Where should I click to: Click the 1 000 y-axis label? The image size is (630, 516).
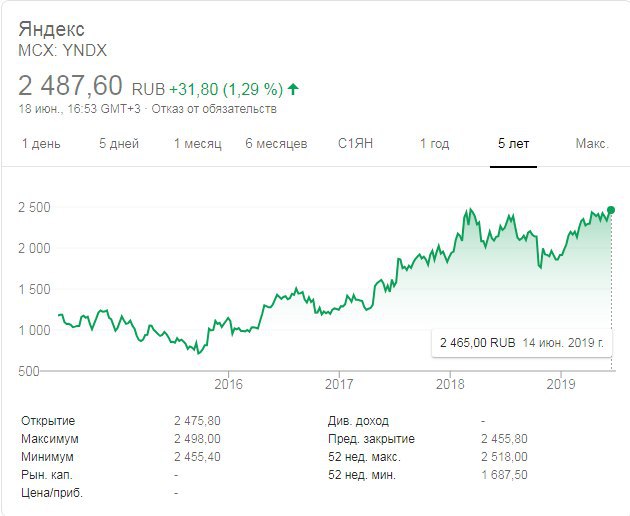[35, 330]
